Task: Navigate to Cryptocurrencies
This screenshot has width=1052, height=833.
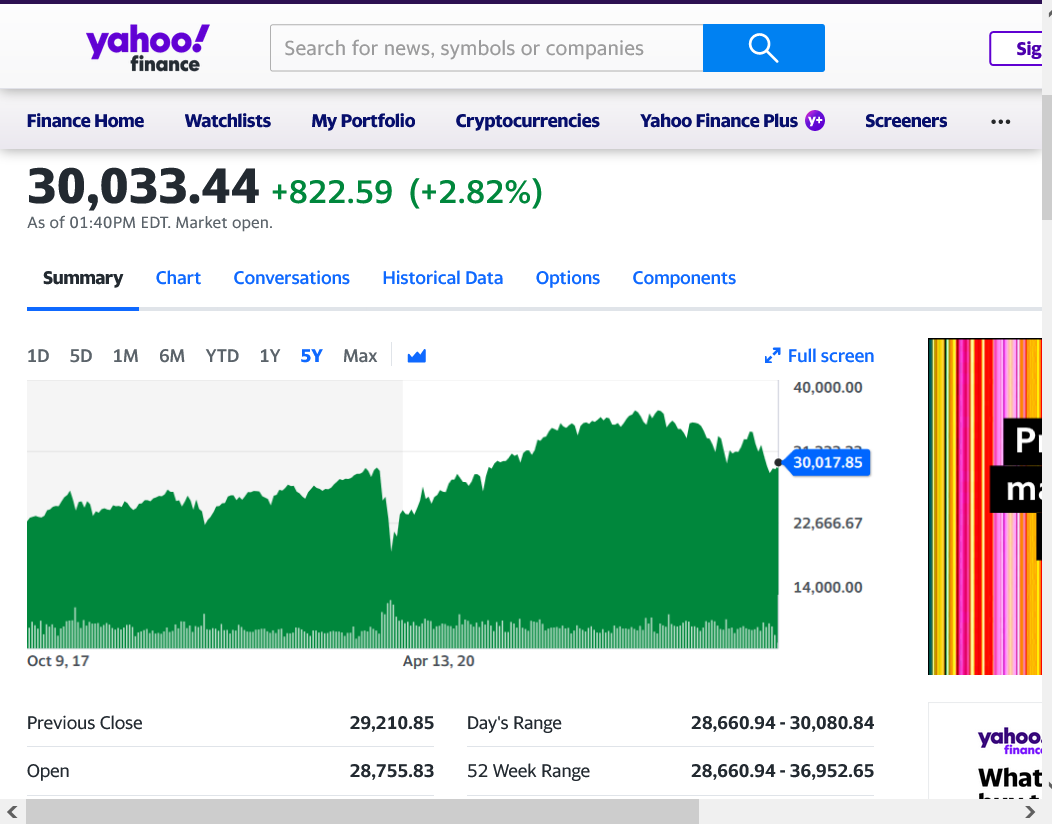Action: coord(527,121)
